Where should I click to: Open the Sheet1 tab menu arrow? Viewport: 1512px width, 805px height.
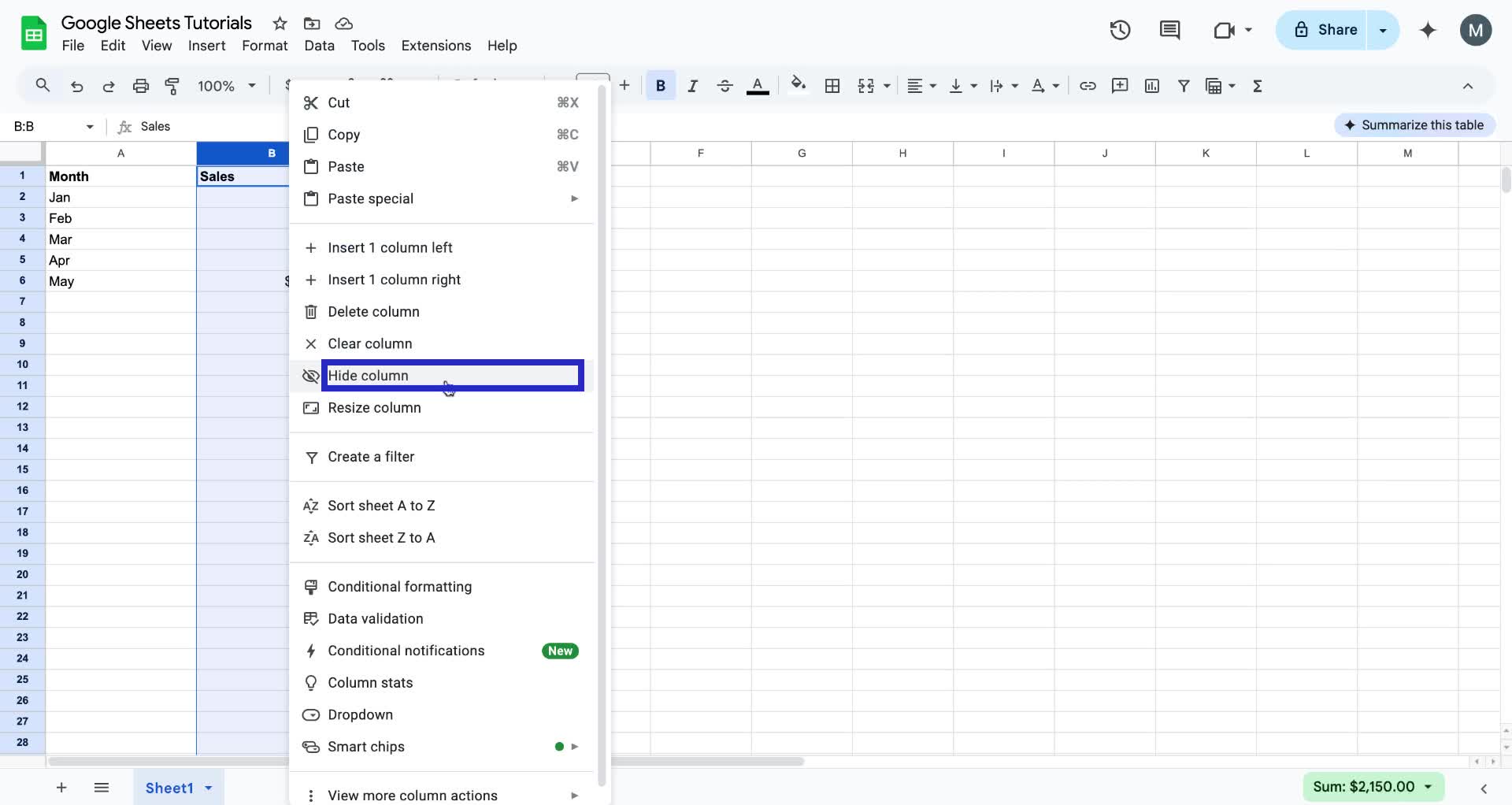tap(208, 788)
